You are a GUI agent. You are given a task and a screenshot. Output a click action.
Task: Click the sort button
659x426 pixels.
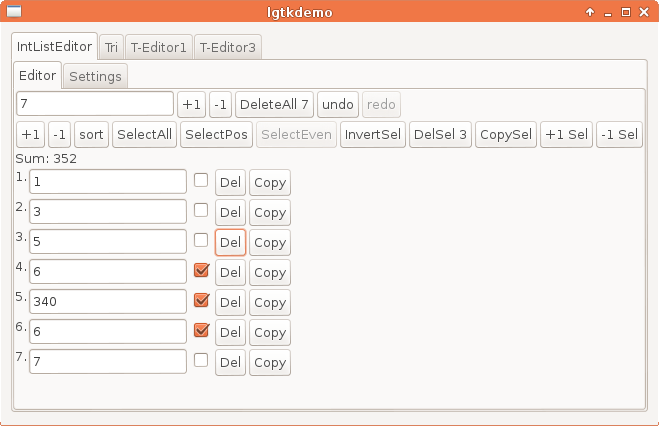pos(91,134)
